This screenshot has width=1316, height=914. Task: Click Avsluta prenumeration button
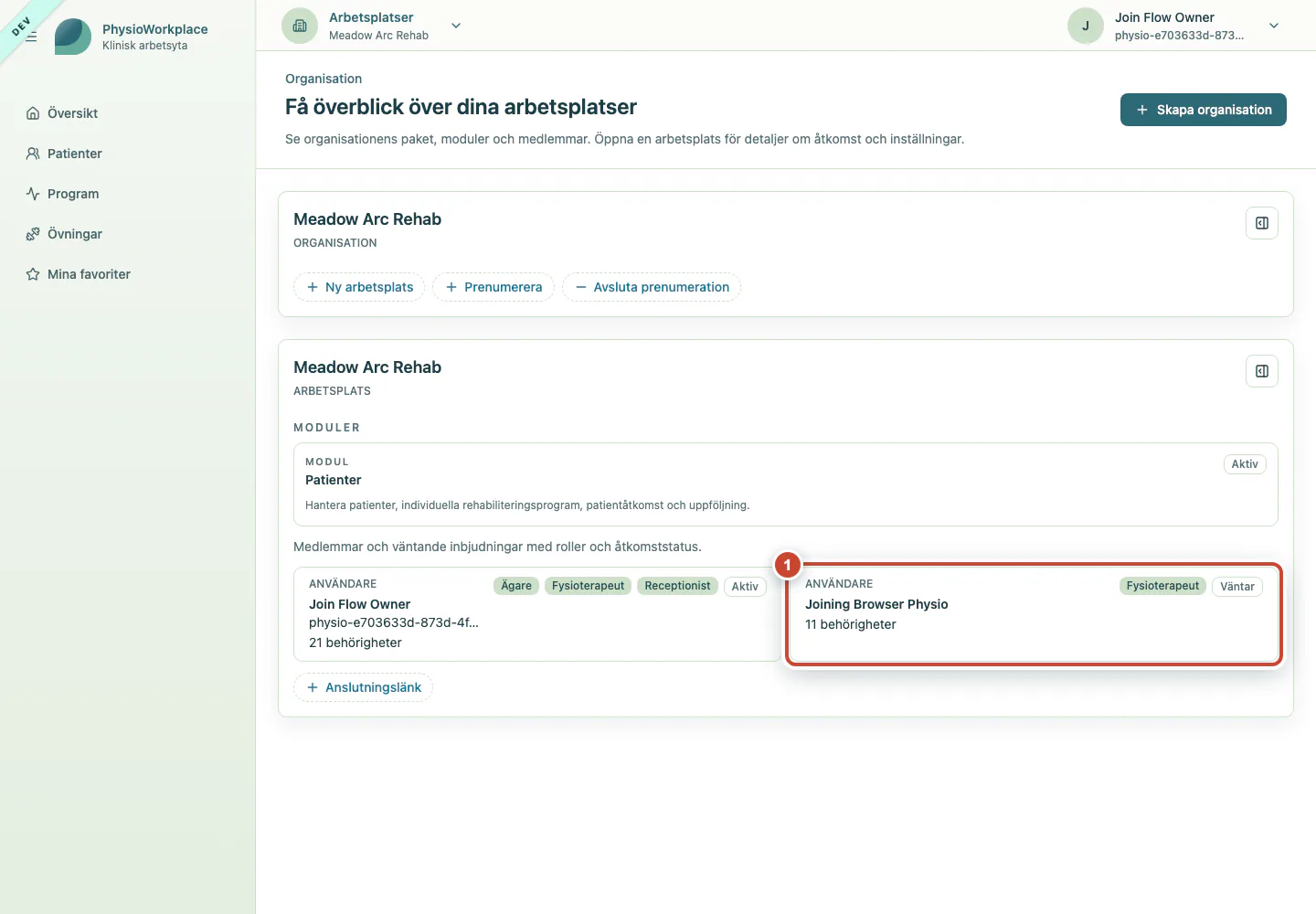tap(652, 287)
